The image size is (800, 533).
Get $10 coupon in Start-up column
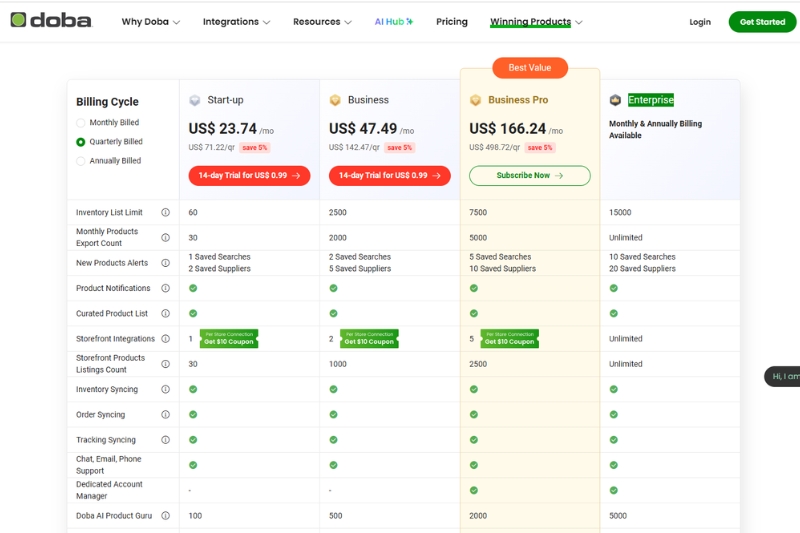[229, 339]
